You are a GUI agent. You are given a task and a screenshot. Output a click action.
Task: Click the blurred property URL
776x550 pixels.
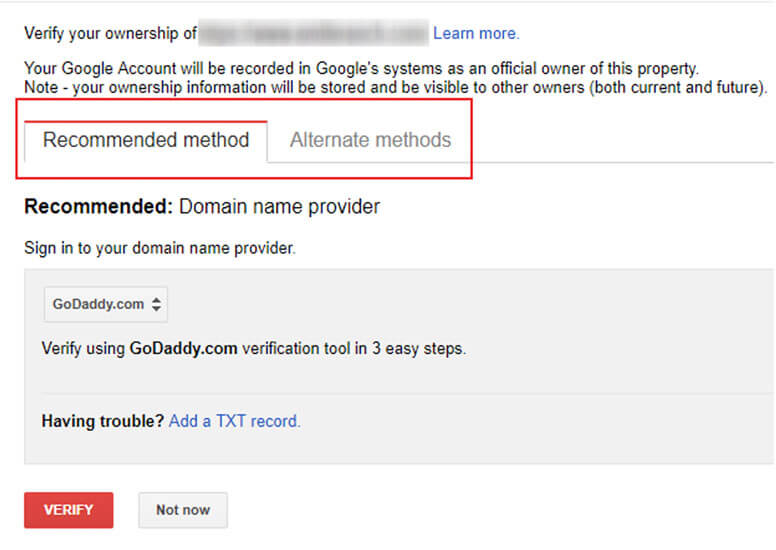coord(314,33)
